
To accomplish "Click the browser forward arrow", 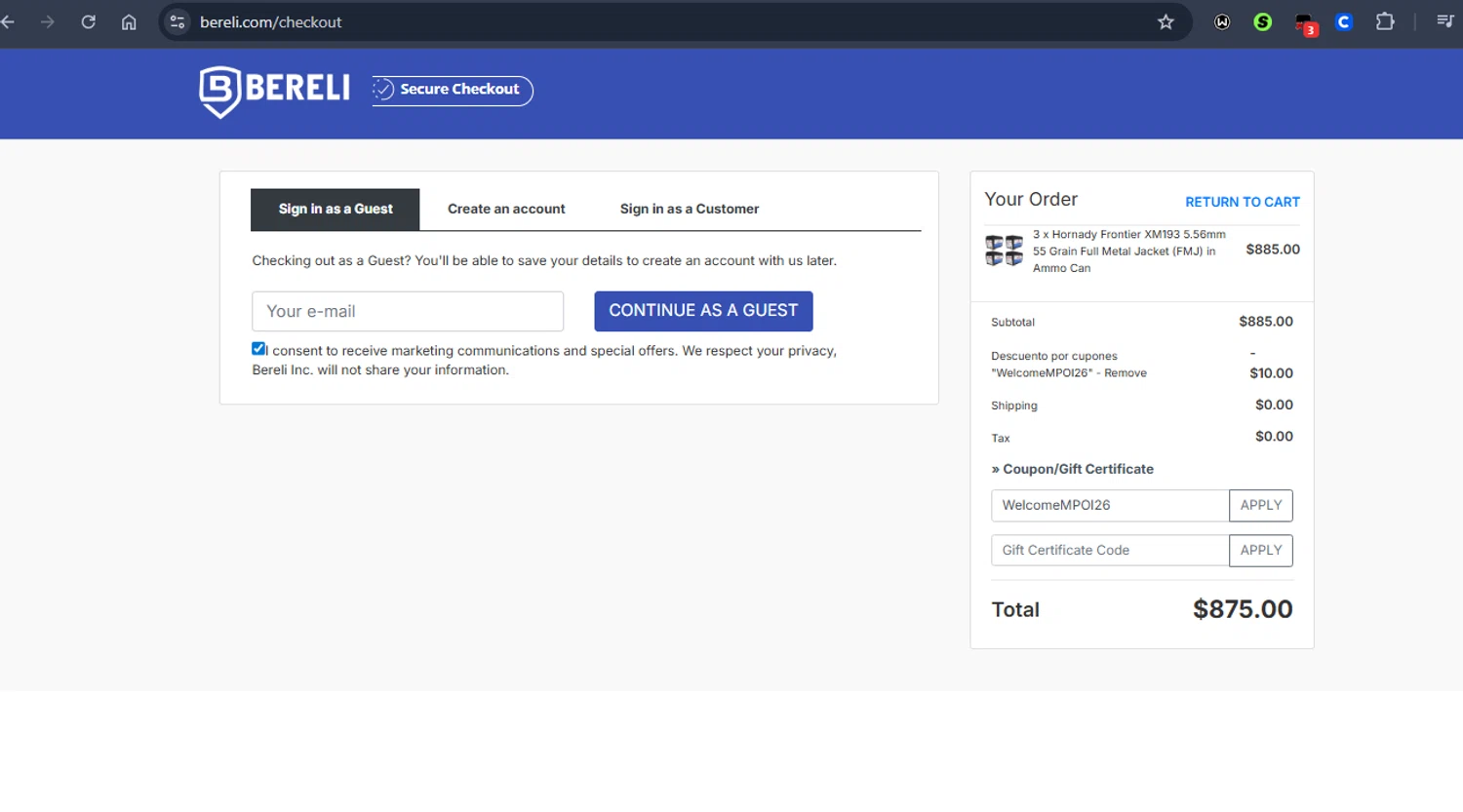I will [x=48, y=21].
